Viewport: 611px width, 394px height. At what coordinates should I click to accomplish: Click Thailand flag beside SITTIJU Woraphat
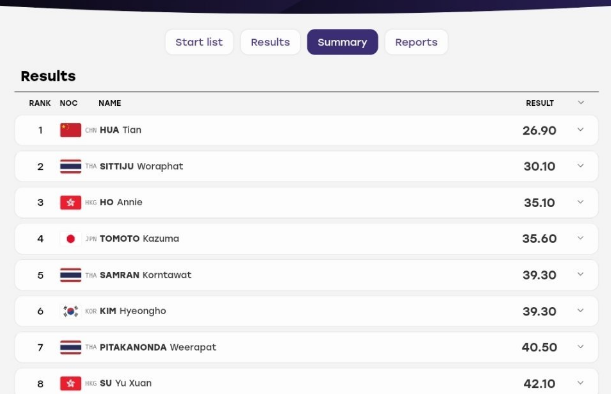coord(71,166)
